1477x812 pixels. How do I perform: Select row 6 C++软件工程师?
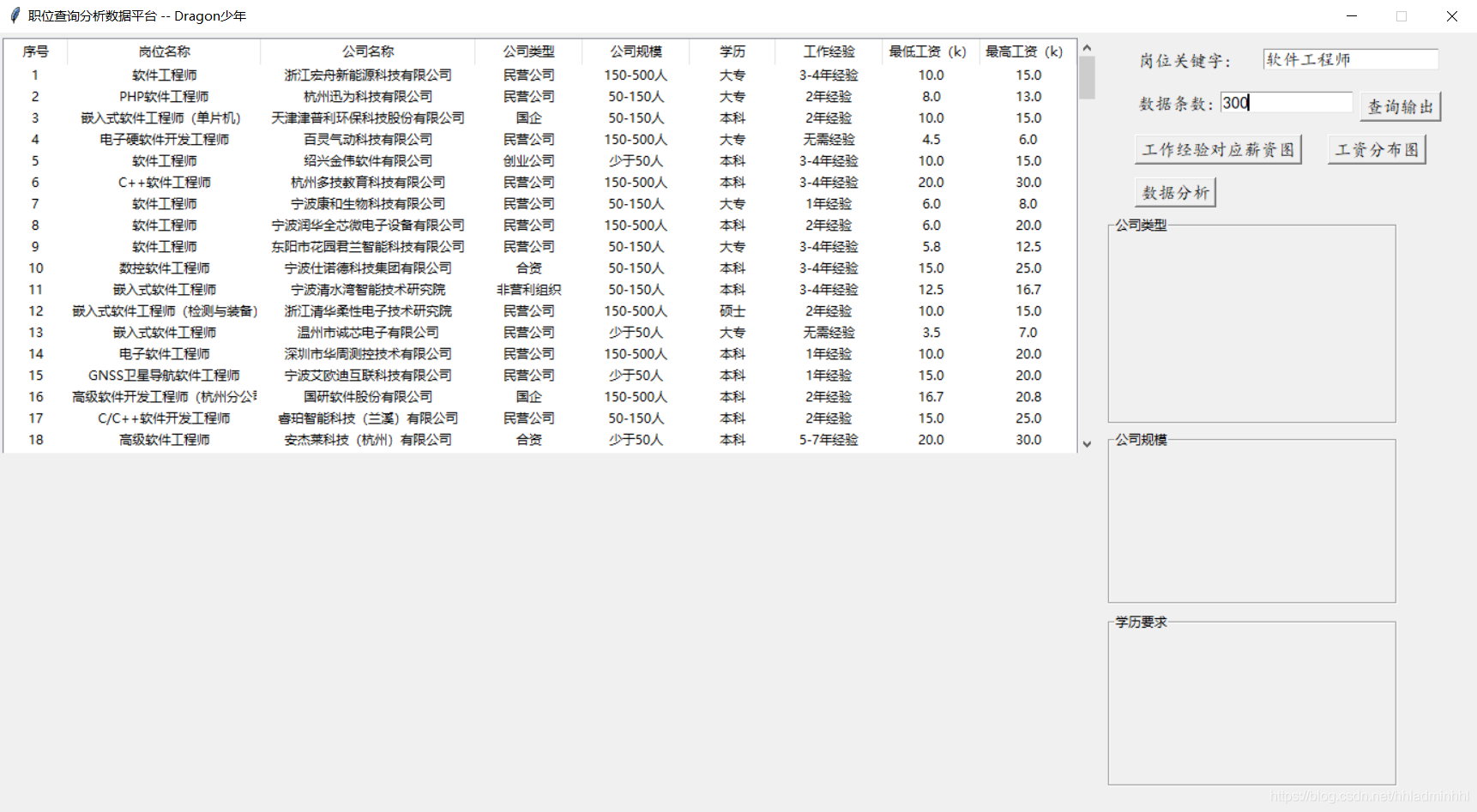[164, 183]
